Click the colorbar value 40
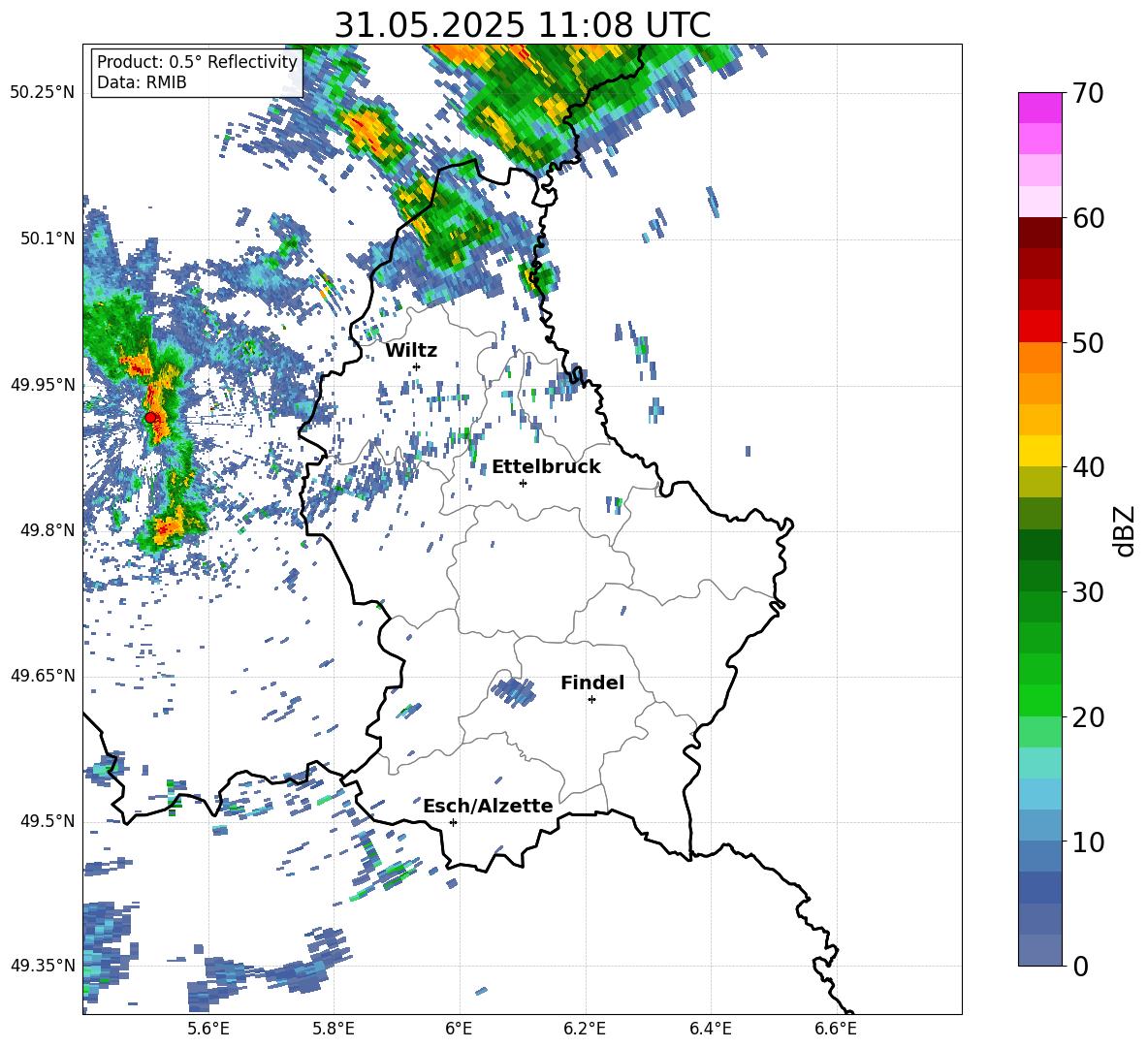This screenshot has height=1048, width=1148. click(x=1088, y=467)
